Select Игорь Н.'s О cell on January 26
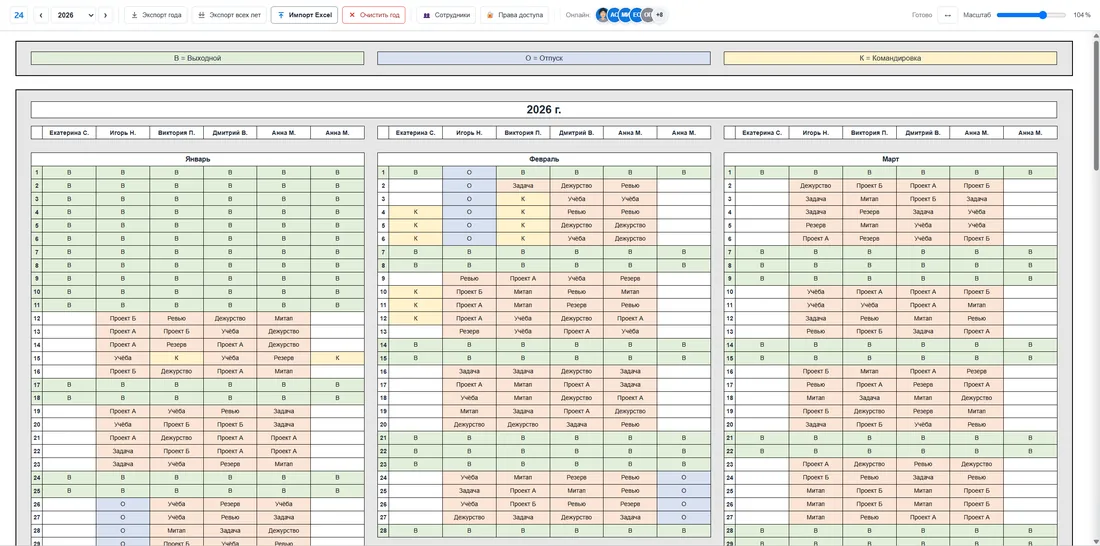The height and width of the screenshot is (546, 1100). click(123, 504)
